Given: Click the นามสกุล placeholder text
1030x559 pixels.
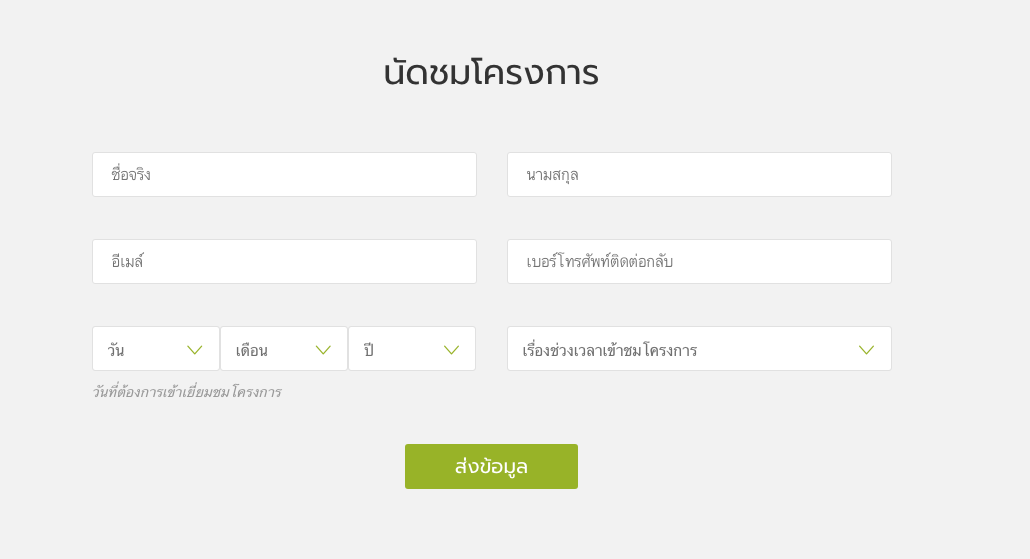Looking at the screenshot, I should click(x=552, y=175).
